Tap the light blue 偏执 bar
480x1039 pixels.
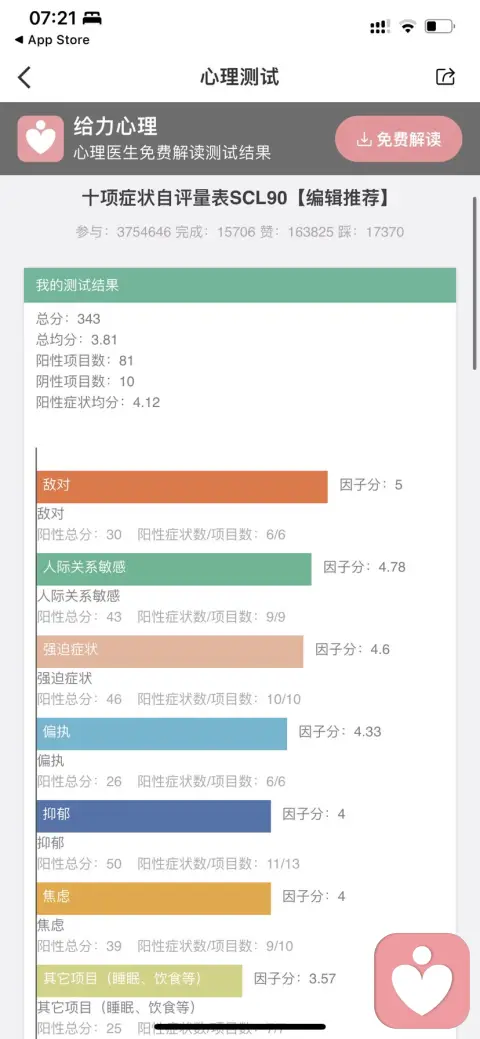click(162, 734)
